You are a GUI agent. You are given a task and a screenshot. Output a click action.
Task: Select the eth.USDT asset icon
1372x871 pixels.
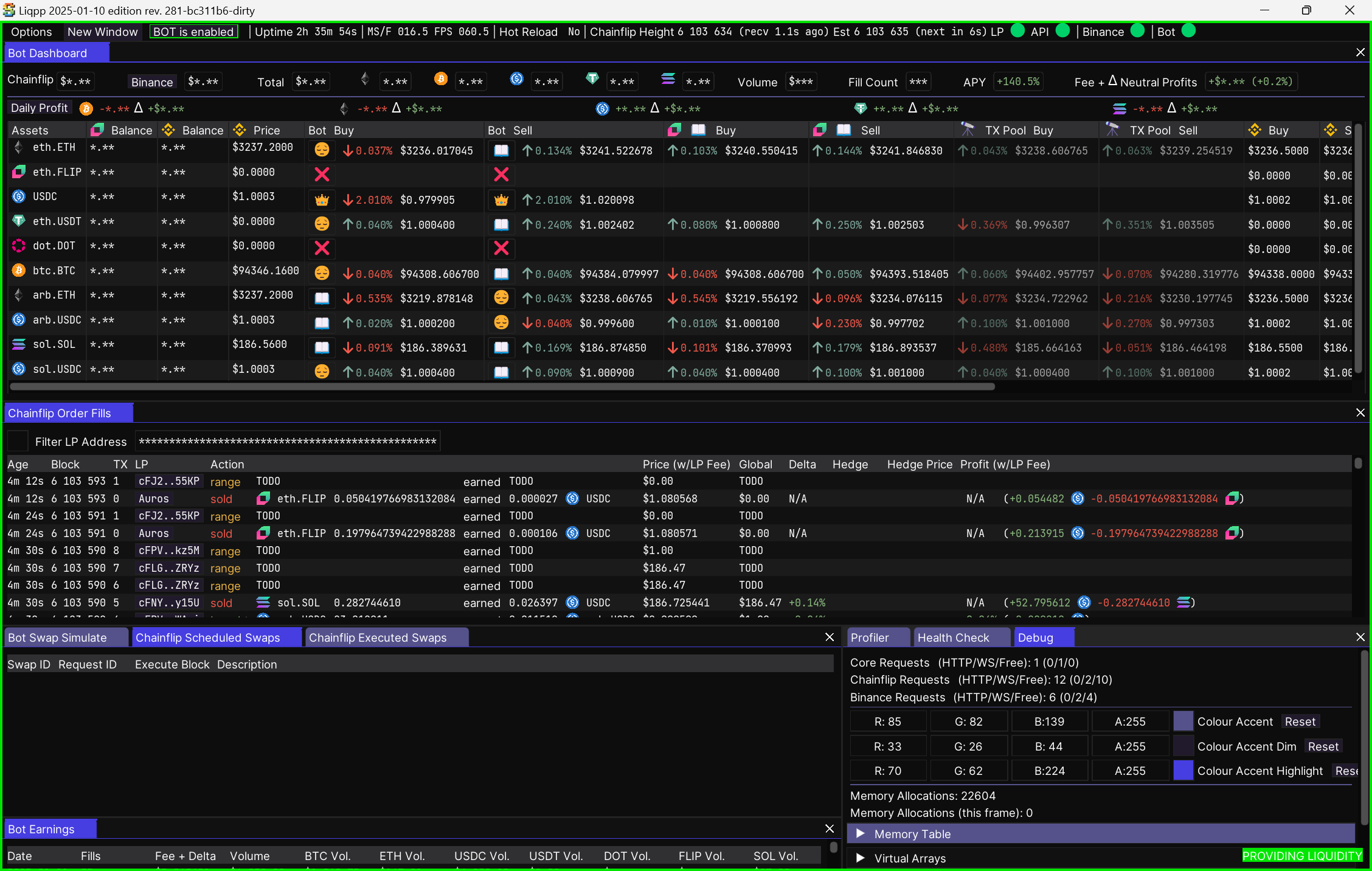click(x=19, y=221)
